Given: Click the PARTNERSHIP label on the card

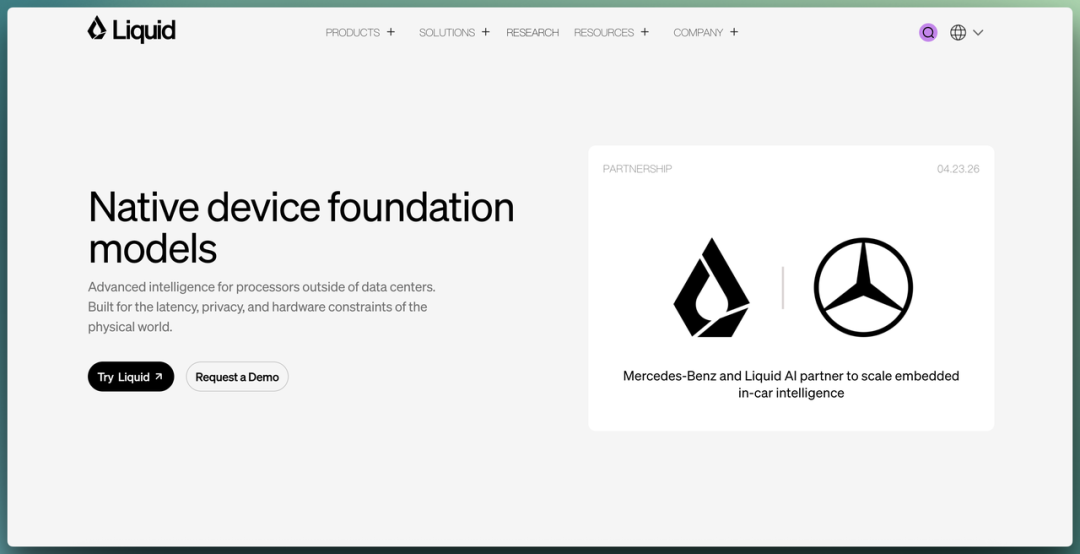Looking at the screenshot, I should [x=637, y=169].
